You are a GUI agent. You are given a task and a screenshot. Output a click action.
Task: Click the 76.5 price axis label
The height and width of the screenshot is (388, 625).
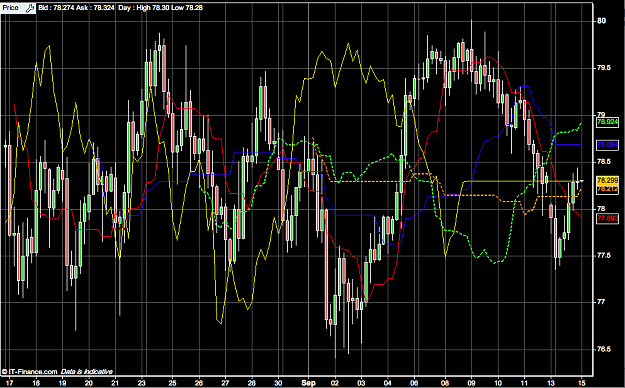604,349
